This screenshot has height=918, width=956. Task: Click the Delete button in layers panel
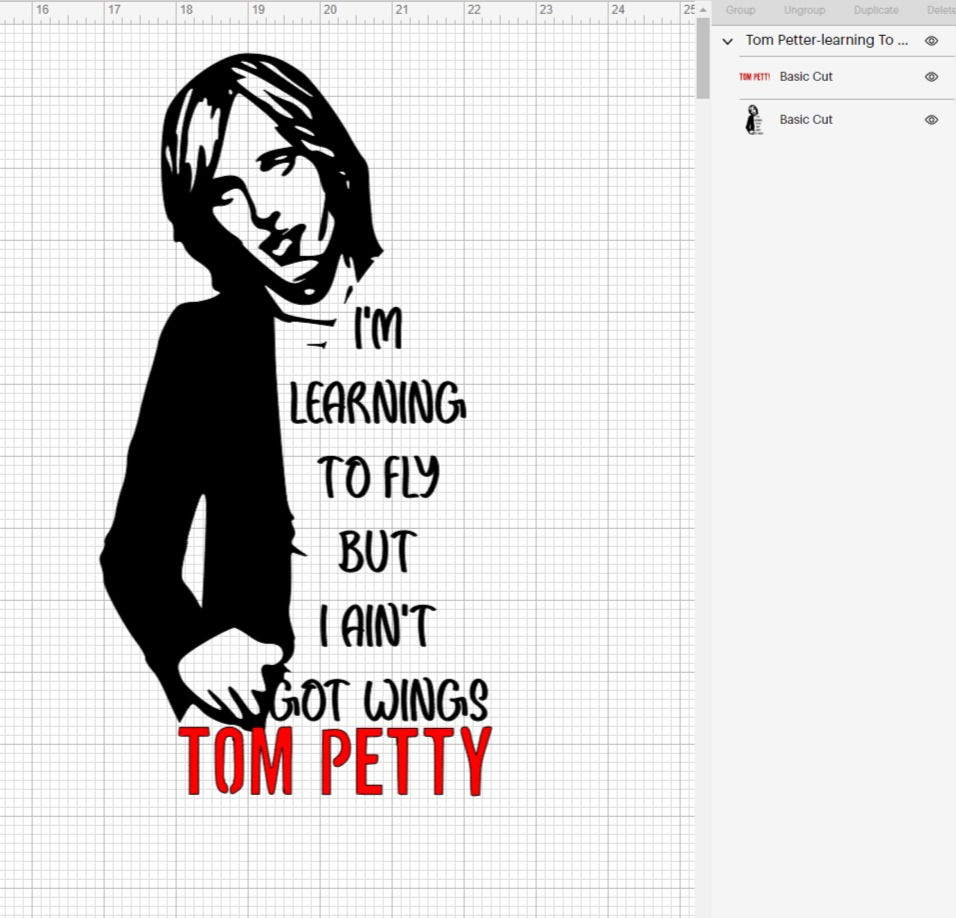(x=941, y=10)
